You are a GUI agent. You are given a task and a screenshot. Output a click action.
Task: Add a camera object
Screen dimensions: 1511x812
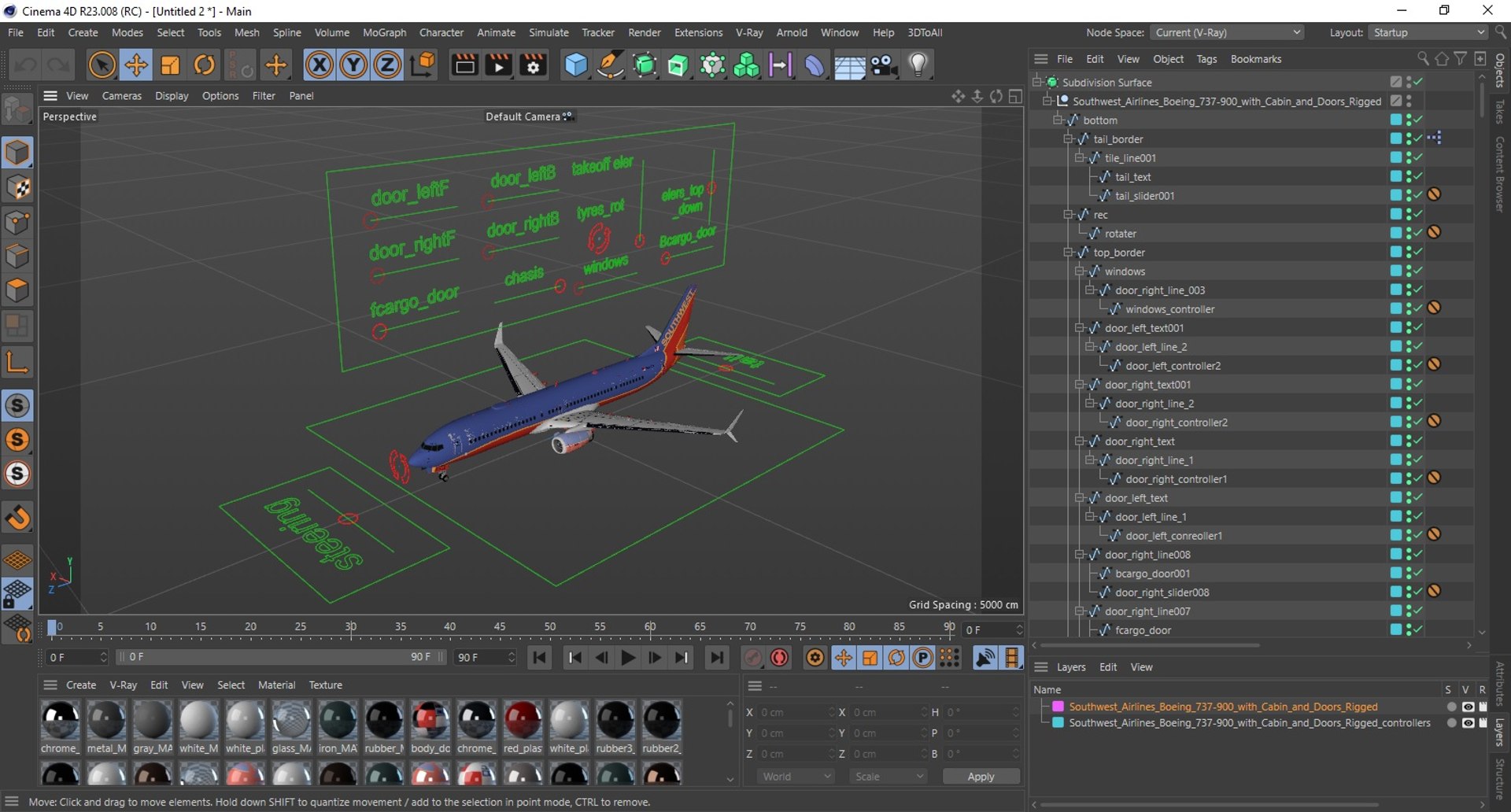[885, 65]
